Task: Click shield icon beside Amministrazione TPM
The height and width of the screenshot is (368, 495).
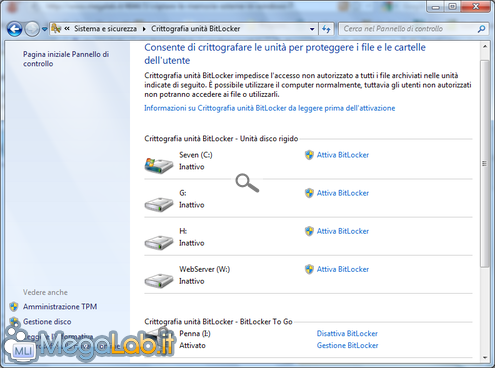Action: point(14,306)
